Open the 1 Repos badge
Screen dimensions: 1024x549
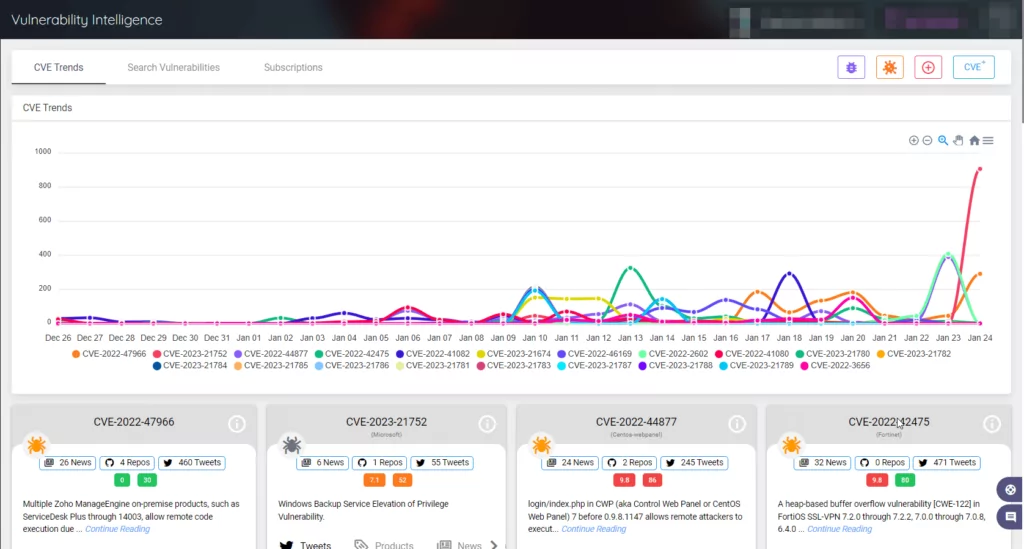379,463
